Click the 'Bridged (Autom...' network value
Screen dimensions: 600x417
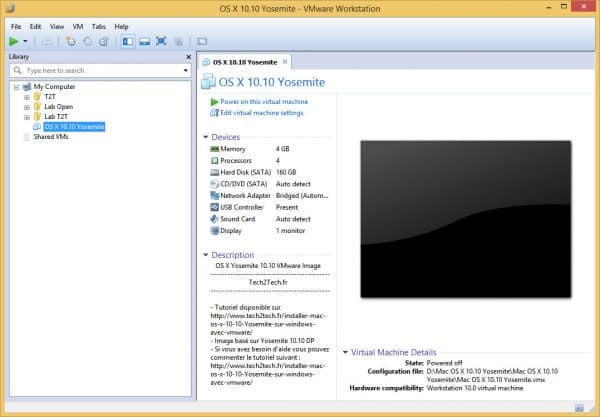coord(302,195)
